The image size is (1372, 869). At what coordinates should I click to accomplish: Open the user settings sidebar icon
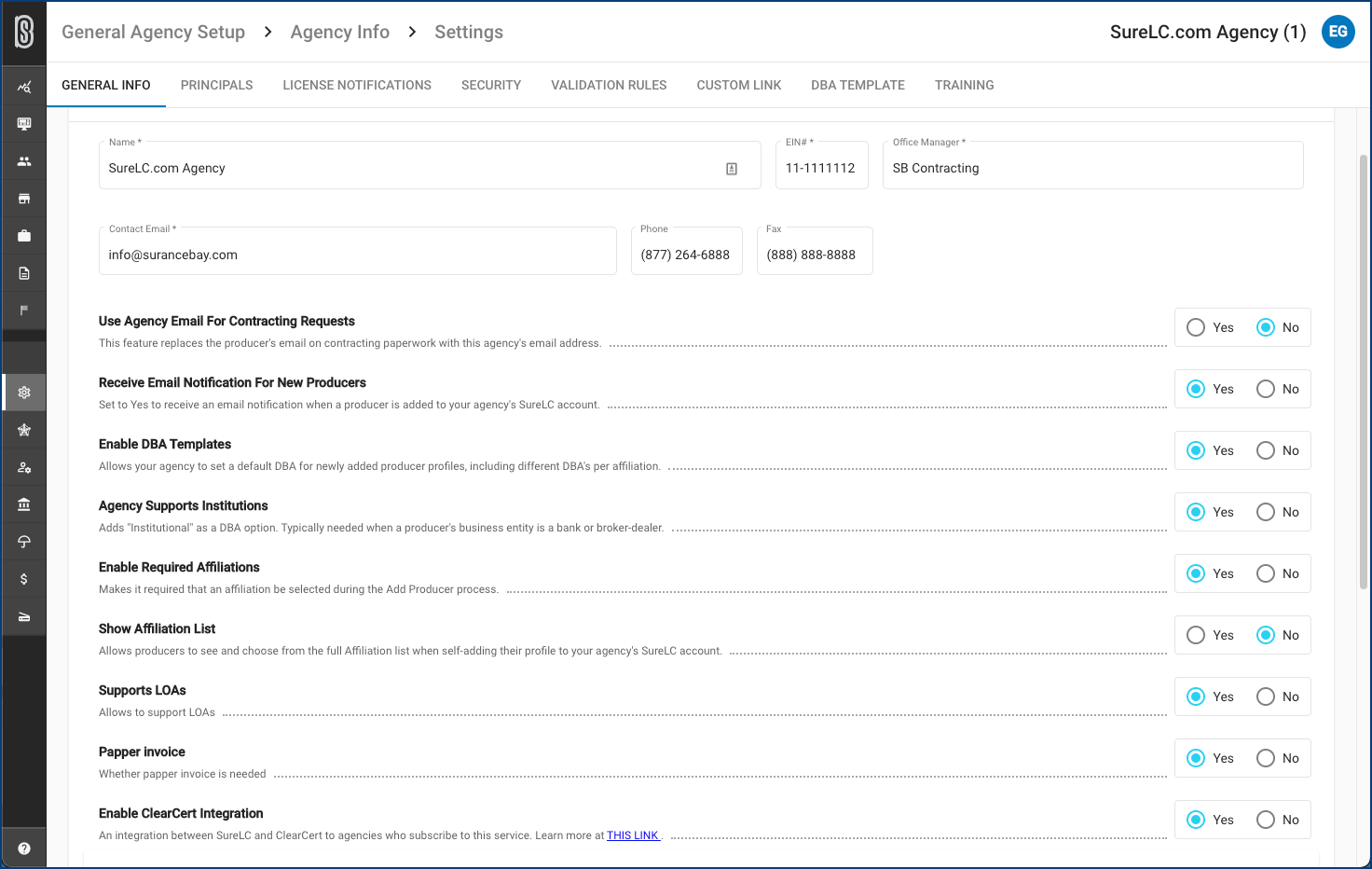tap(24, 467)
